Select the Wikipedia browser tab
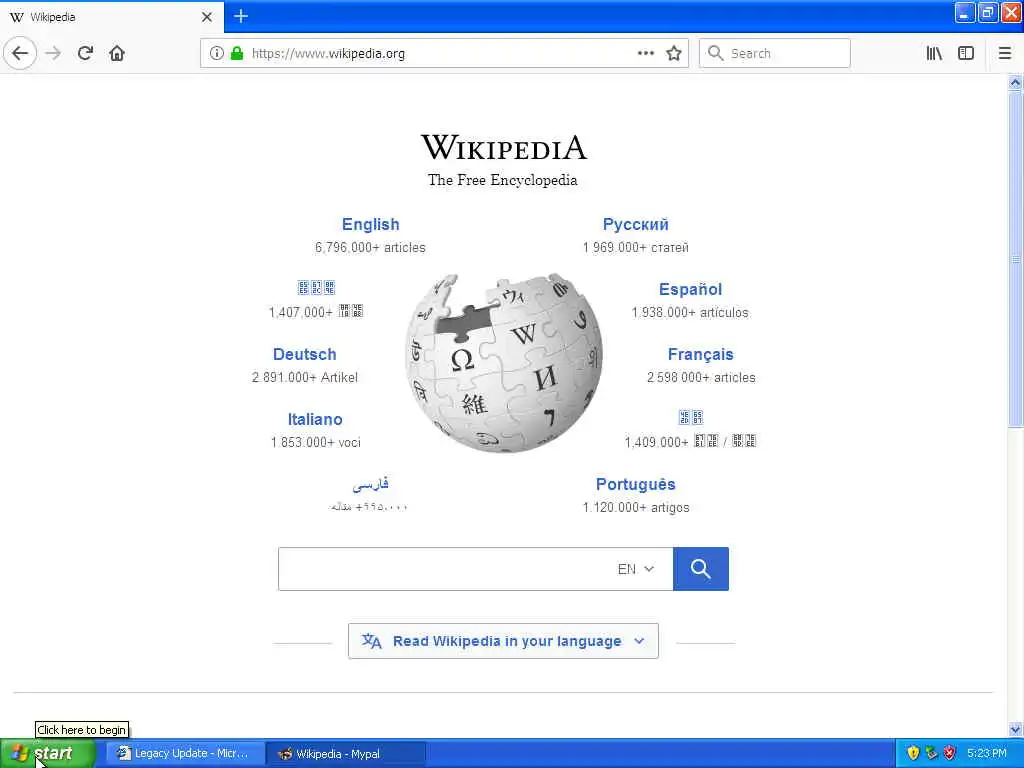 pos(112,17)
